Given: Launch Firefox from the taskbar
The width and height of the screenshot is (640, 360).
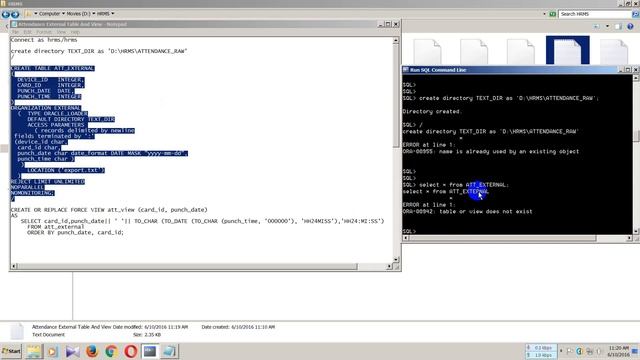Looking at the screenshot, I should click(92, 351).
